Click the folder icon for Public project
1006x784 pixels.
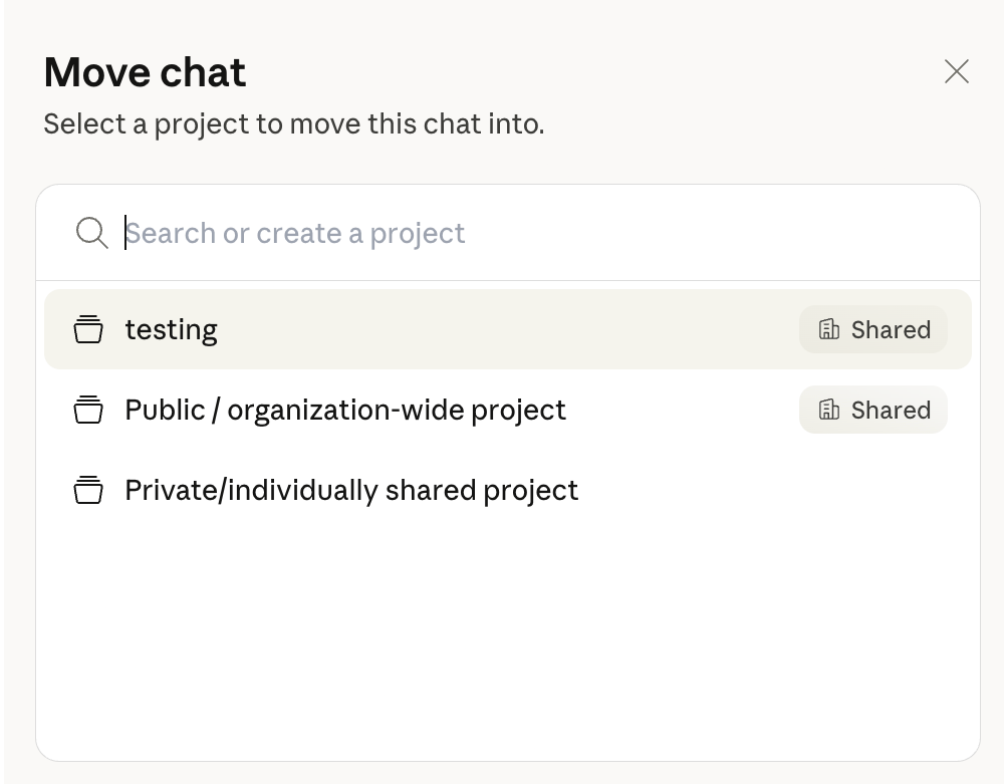click(90, 410)
